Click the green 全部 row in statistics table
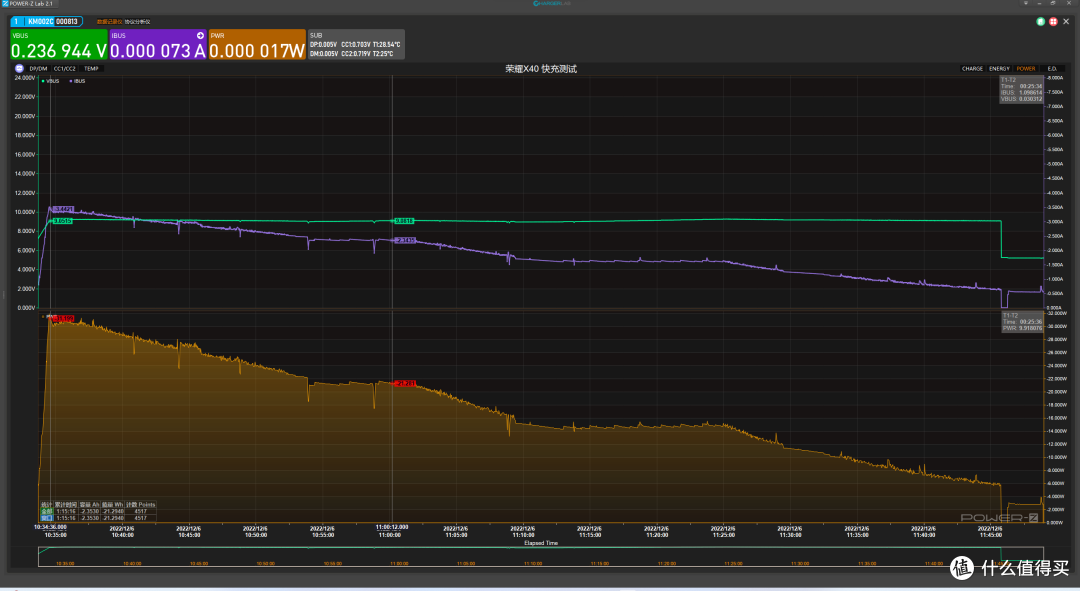The image size is (1080, 591). tap(98, 511)
